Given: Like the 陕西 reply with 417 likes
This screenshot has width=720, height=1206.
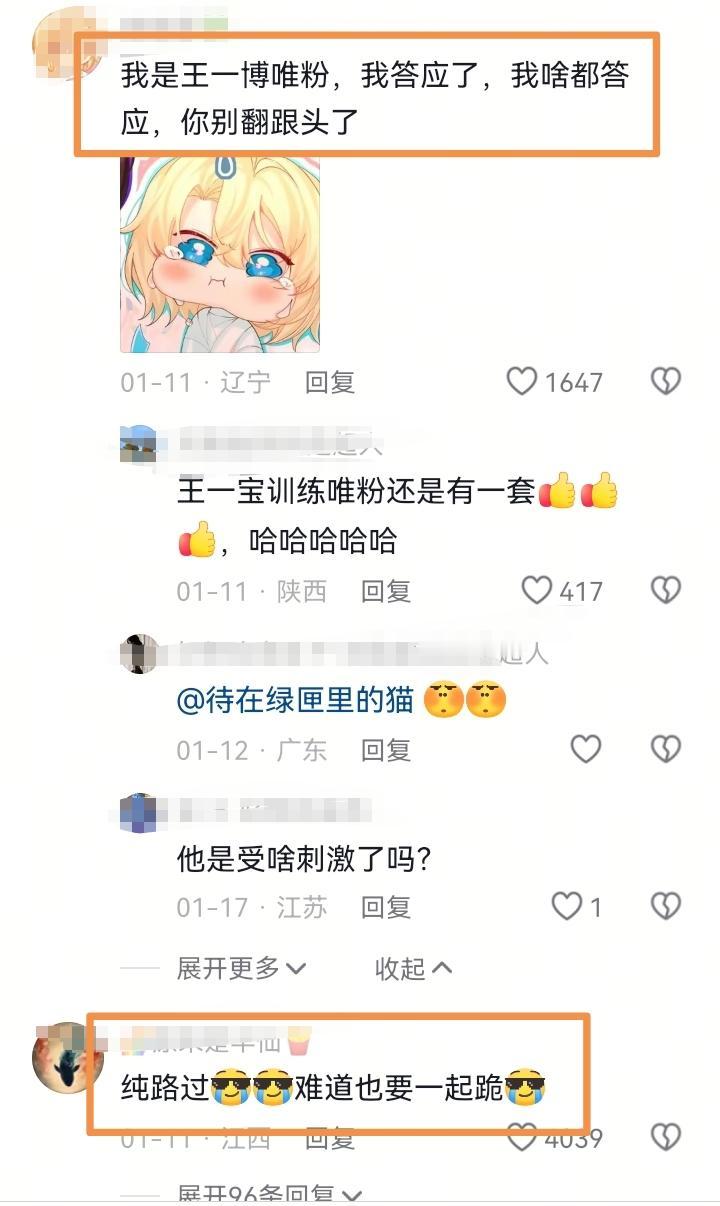Looking at the screenshot, I should click(x=537, y=590).
